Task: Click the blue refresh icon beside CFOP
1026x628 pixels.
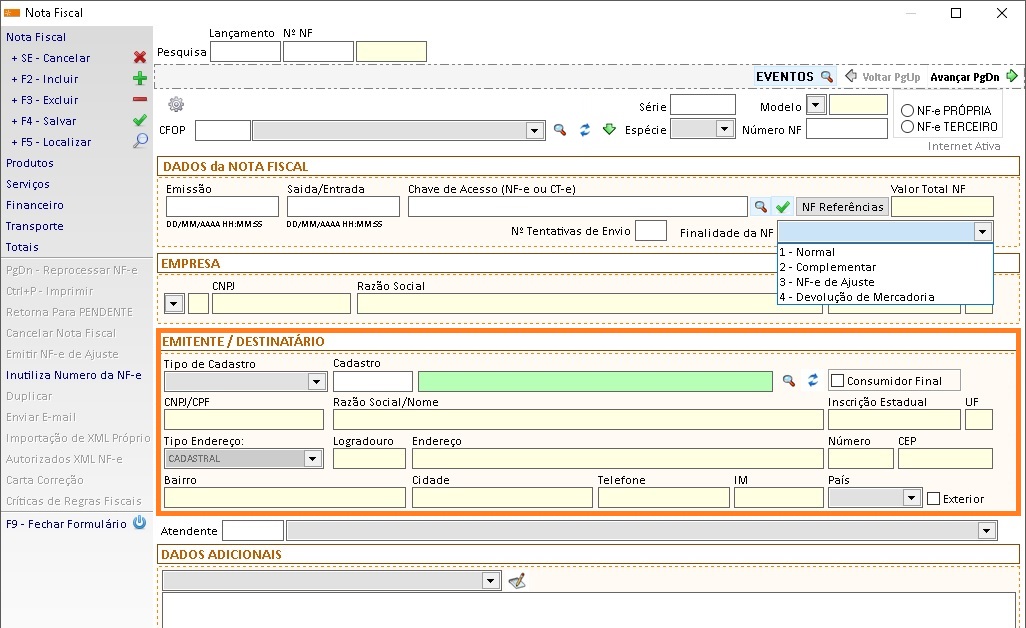Action: pyautogui.click(x=585, y=130)
